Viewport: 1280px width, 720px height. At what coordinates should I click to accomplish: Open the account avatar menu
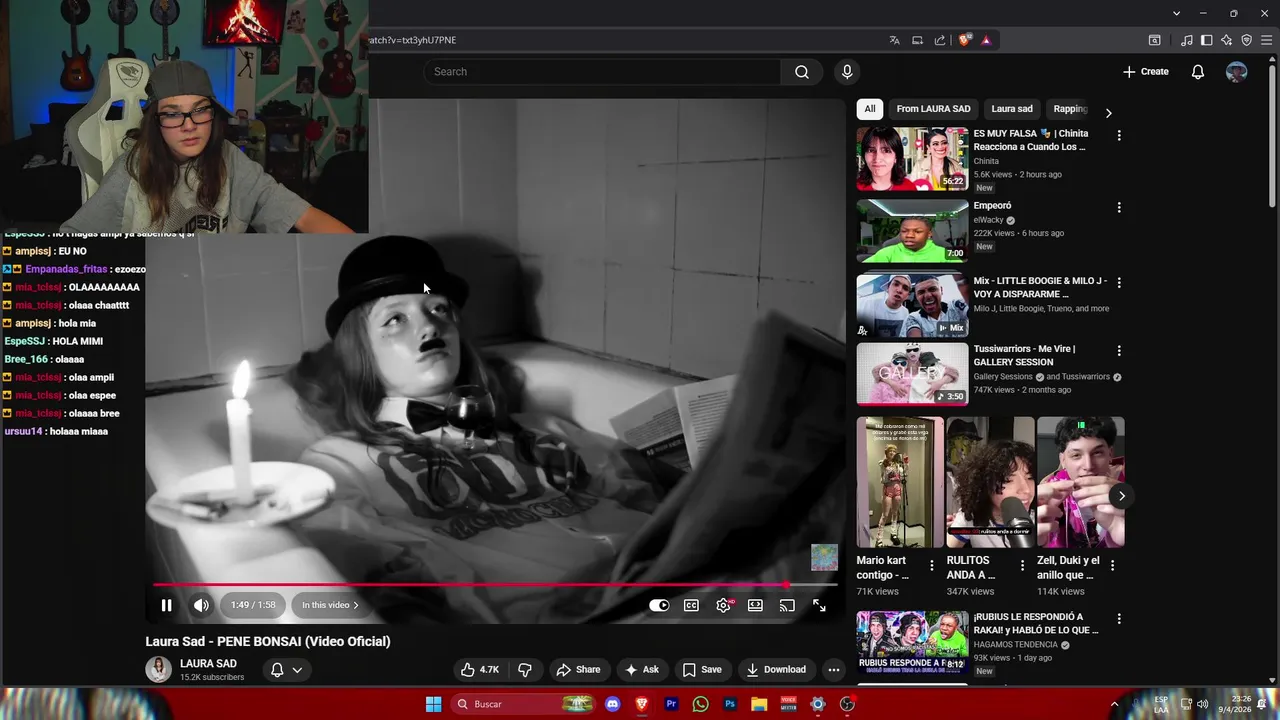1237,72
